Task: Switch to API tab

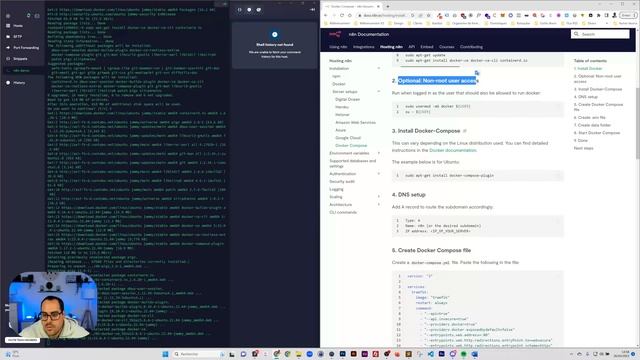Action: tap(411, 47)
